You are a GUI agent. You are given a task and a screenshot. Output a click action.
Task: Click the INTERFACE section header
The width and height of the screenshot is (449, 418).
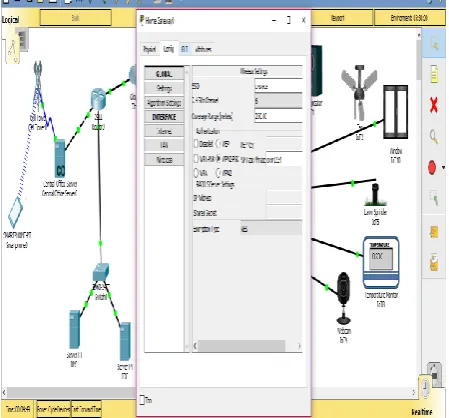pyautogui.click(x=164, y=117)
